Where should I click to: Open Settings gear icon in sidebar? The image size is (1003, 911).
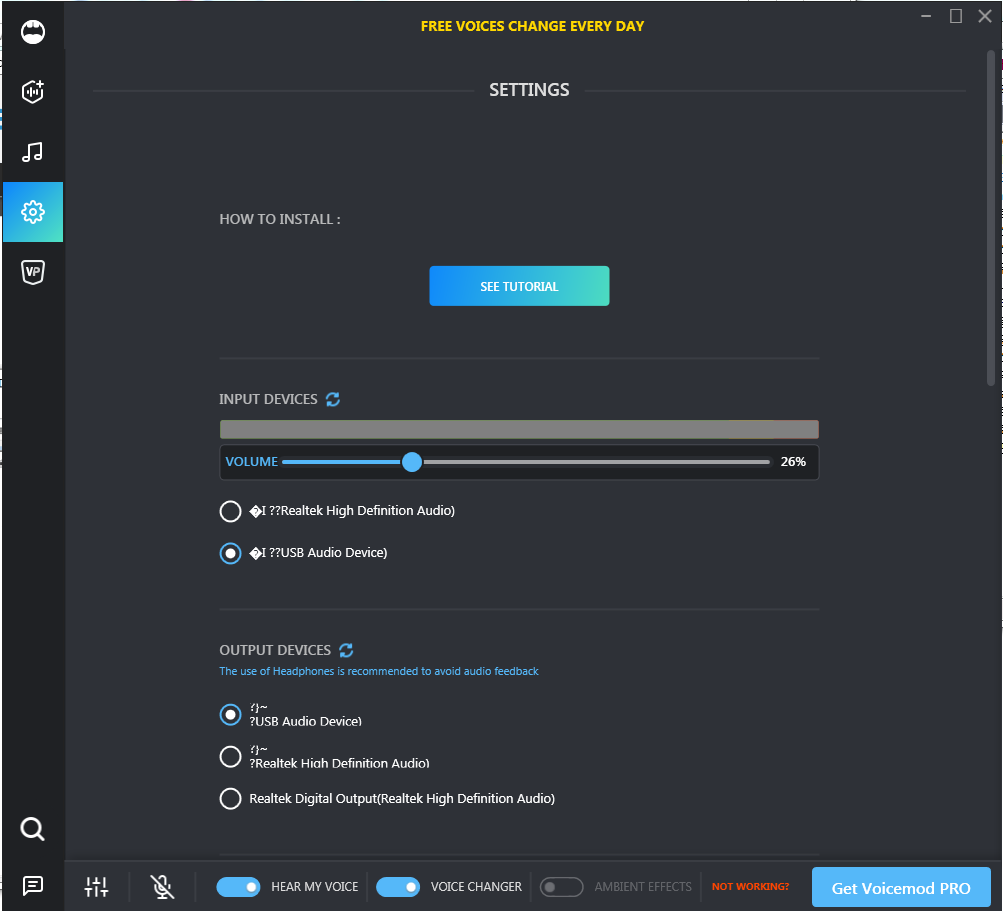[33, 212]
